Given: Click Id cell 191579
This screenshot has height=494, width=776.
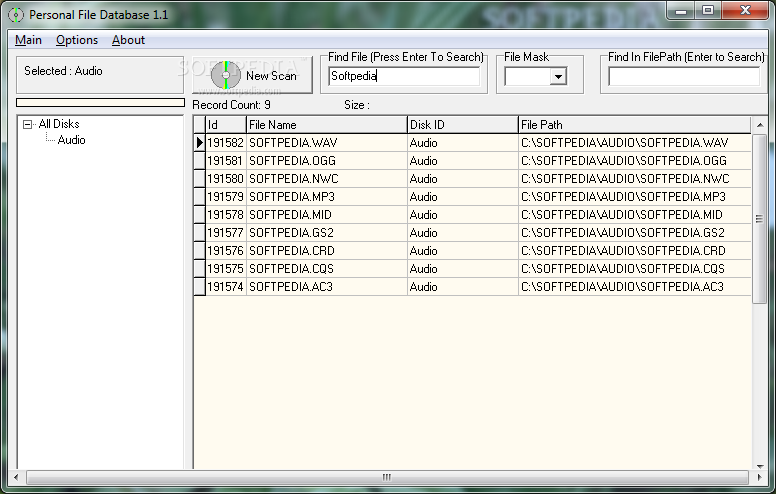Looking at the screenshot, I should pyautogui.click(x=225, y=197).
